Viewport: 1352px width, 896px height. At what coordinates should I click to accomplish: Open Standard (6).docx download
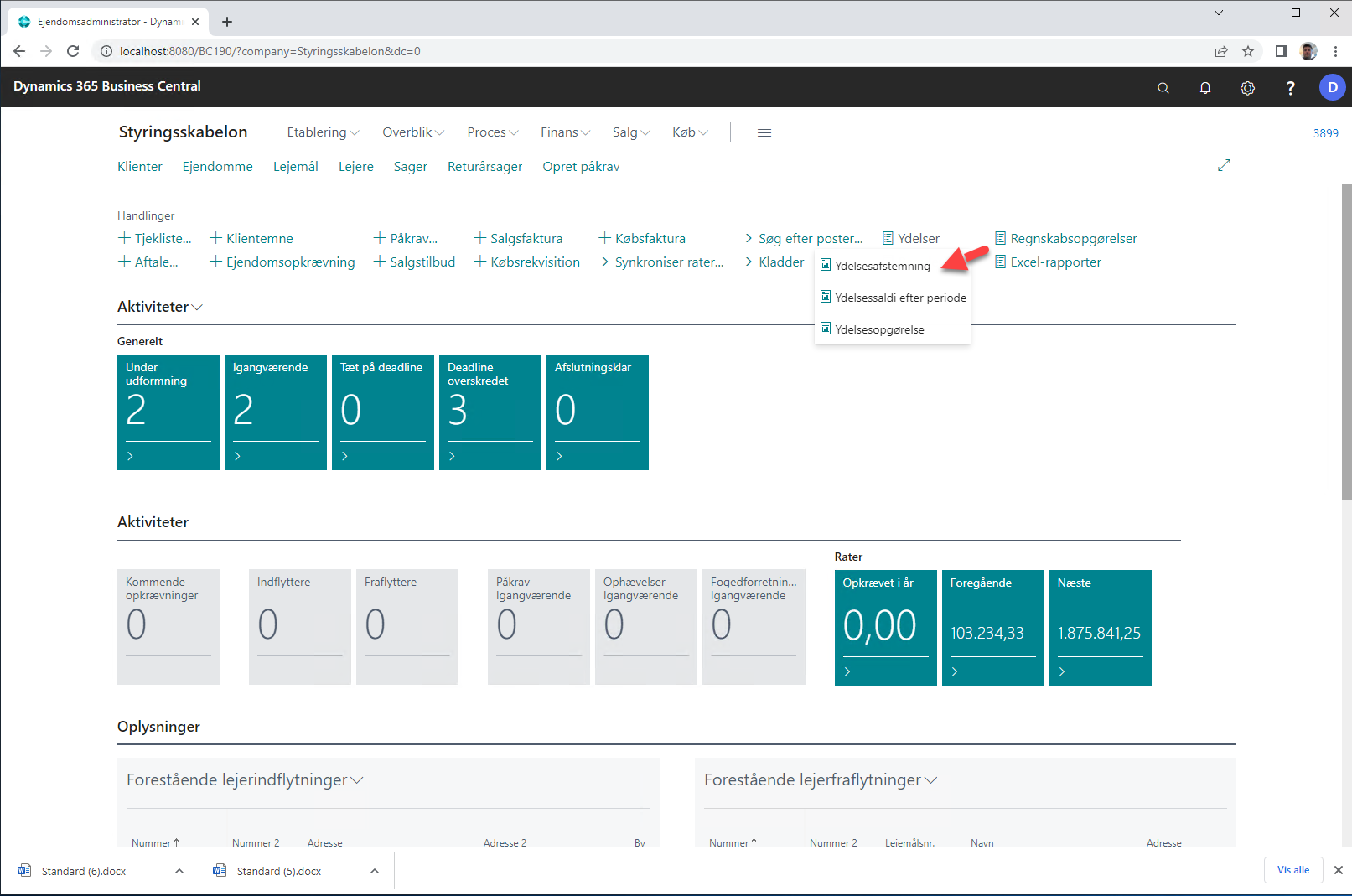point(84,871)
